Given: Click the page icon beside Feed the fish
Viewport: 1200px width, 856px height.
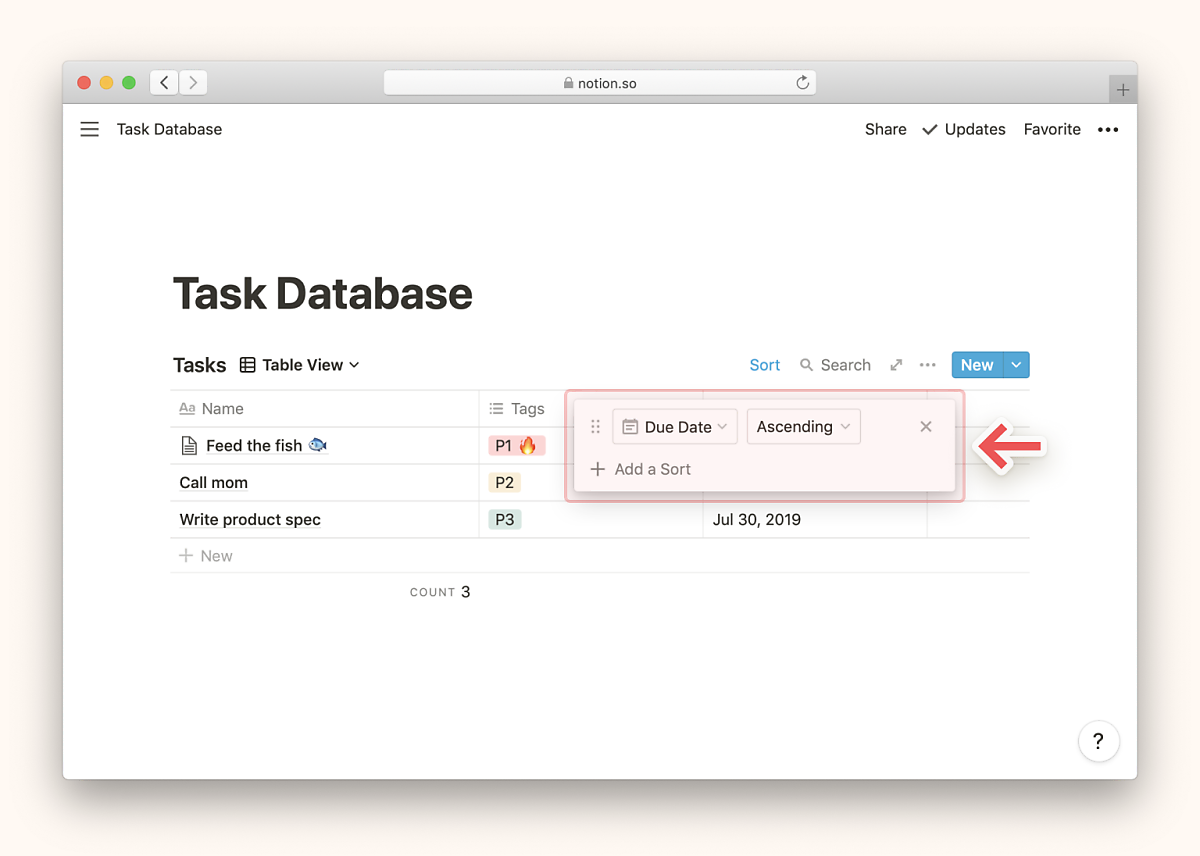Looking at the screenshot, I should (x=189, y=446).
